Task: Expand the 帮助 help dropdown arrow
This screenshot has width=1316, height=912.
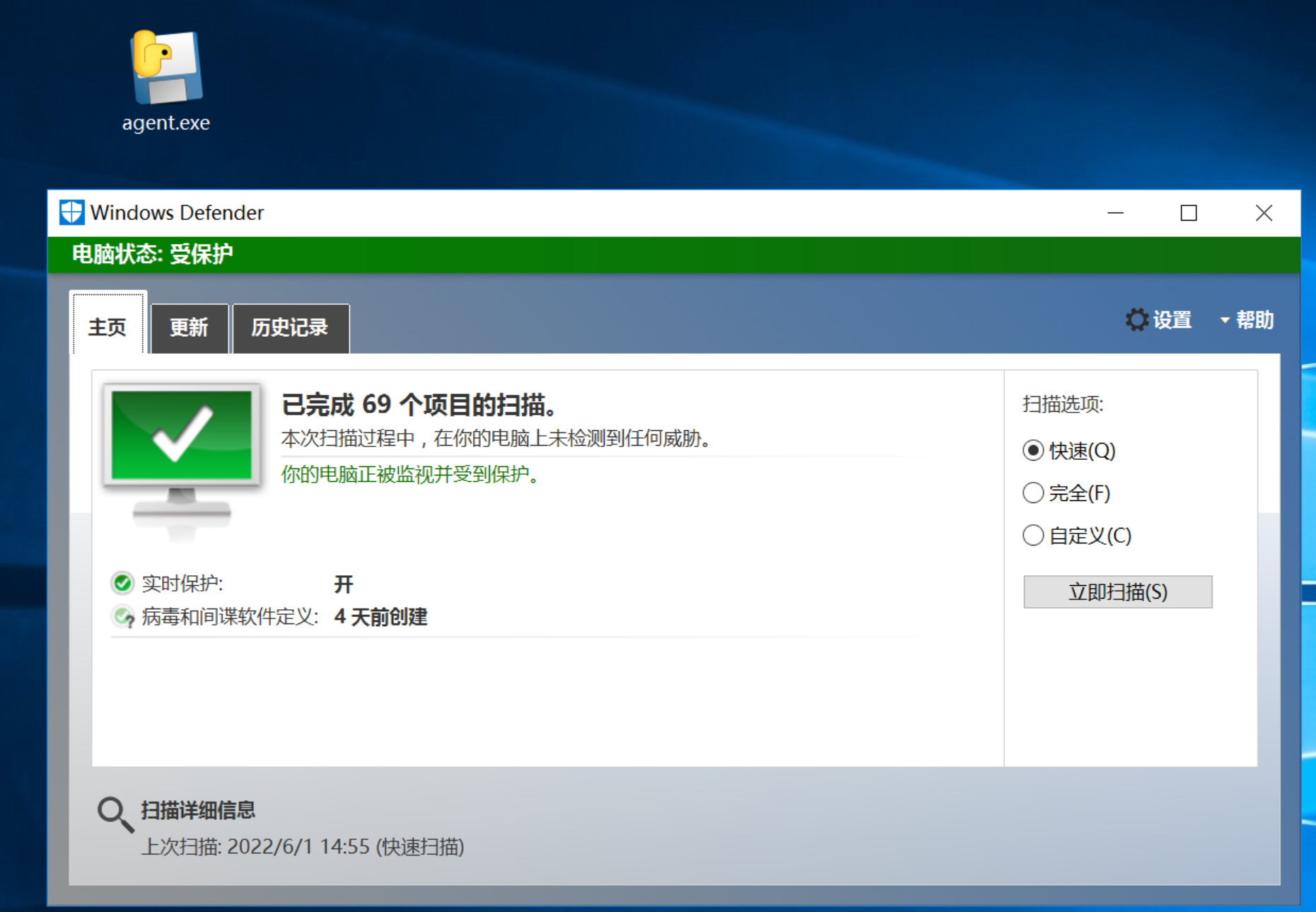Action: pyautogui.click(x=1225, y=321)
